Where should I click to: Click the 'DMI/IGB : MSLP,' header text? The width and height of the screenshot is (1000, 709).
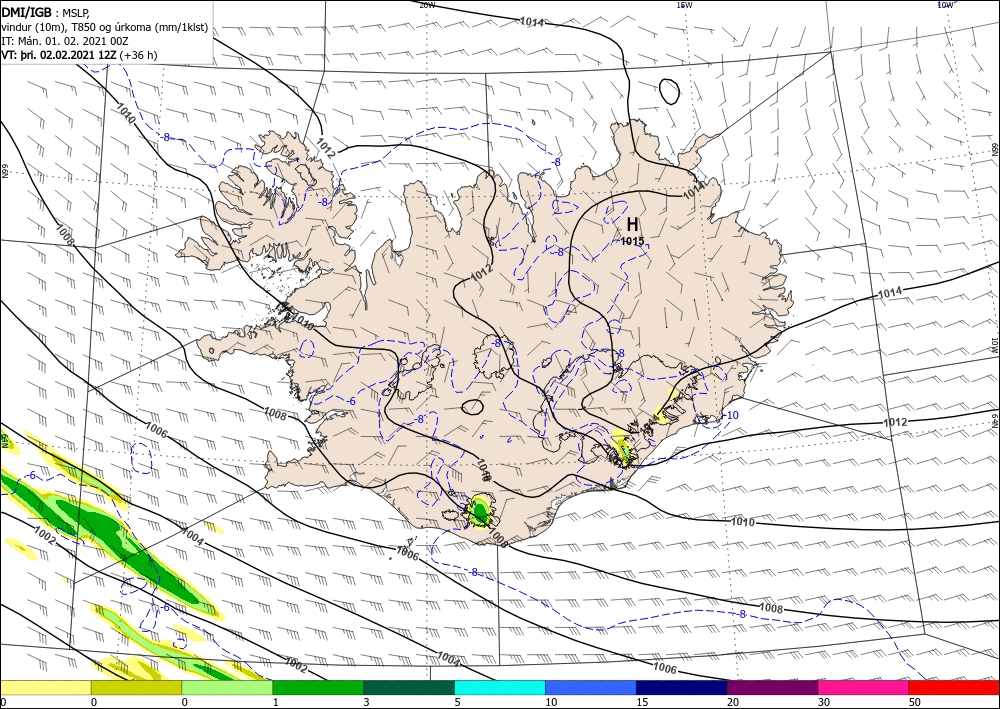tap(46, 13)
